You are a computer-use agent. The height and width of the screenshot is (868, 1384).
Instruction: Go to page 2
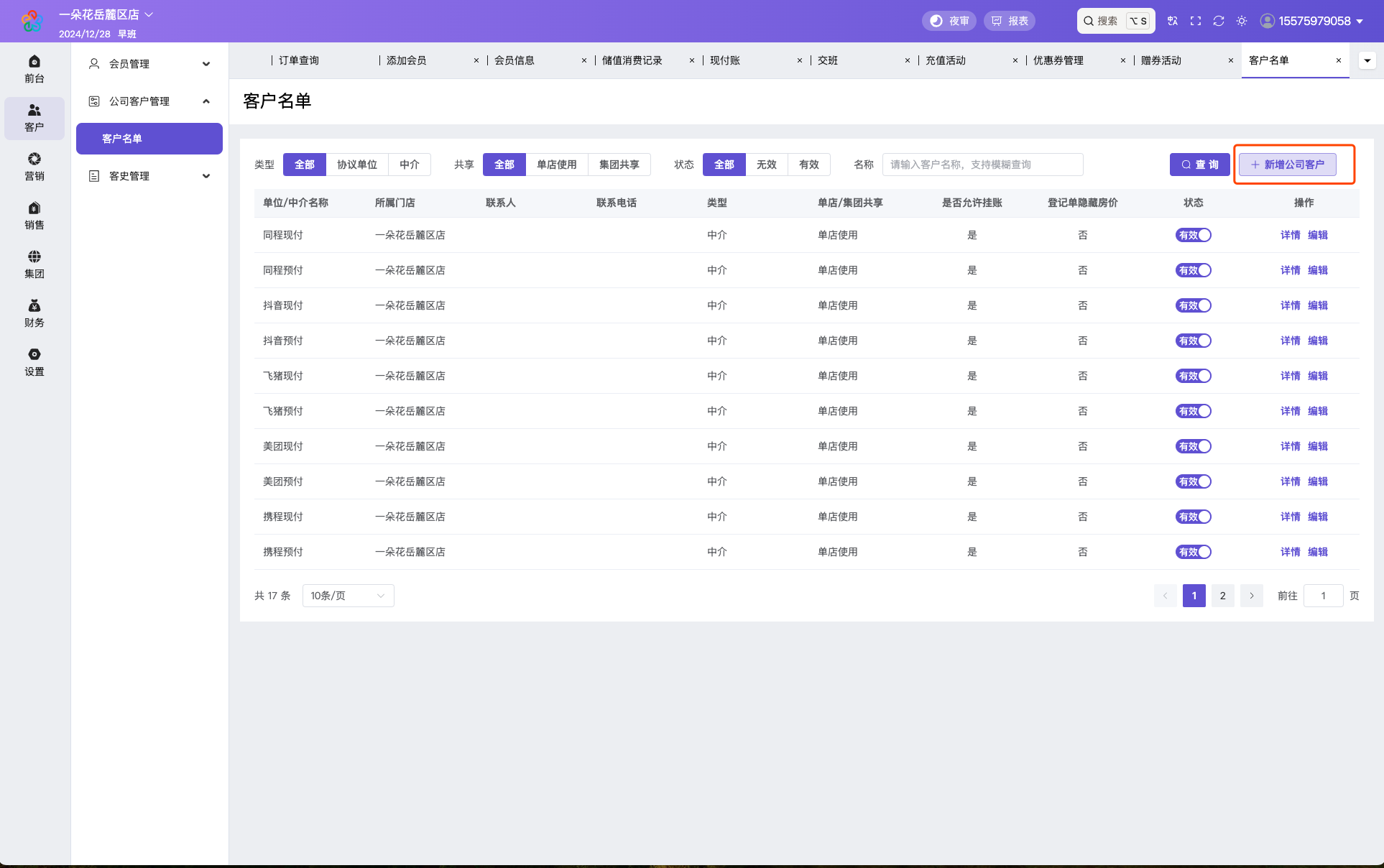pos(1223,596)
